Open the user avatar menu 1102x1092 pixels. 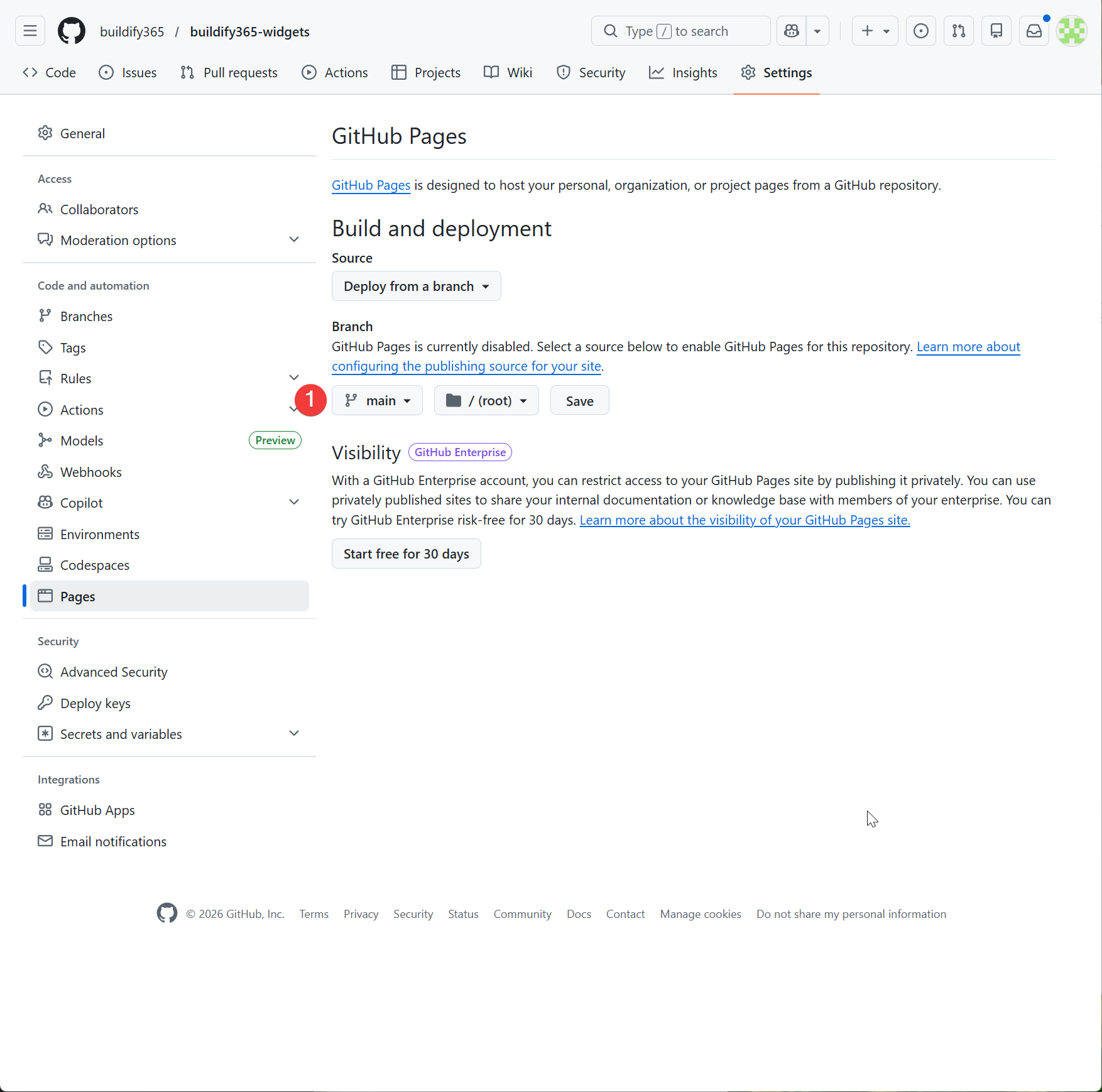pyautogui.click(x=1072, y=31)
